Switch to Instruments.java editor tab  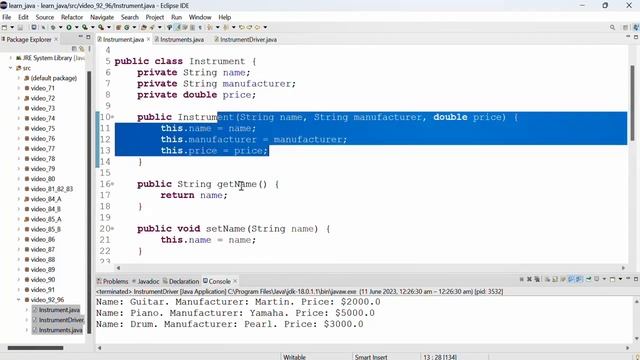179,40
